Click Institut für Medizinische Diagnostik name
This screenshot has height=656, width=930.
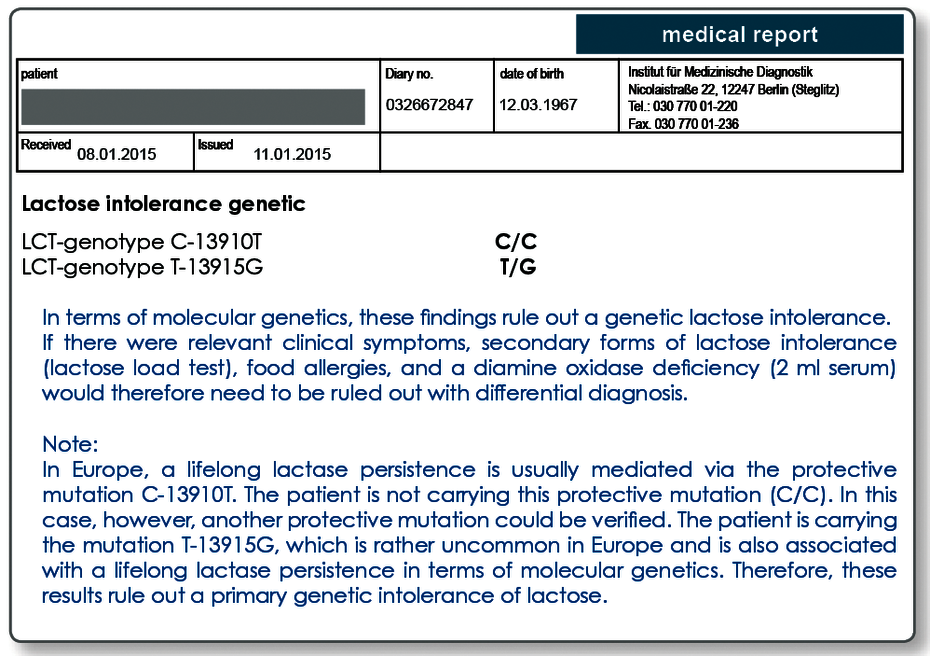click(720, 72)
